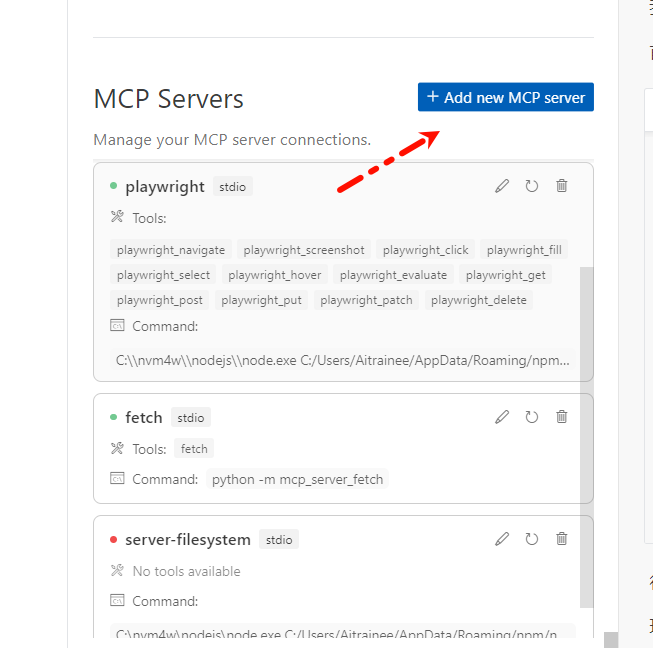Click the Add new MCP server button

[506, 97]
